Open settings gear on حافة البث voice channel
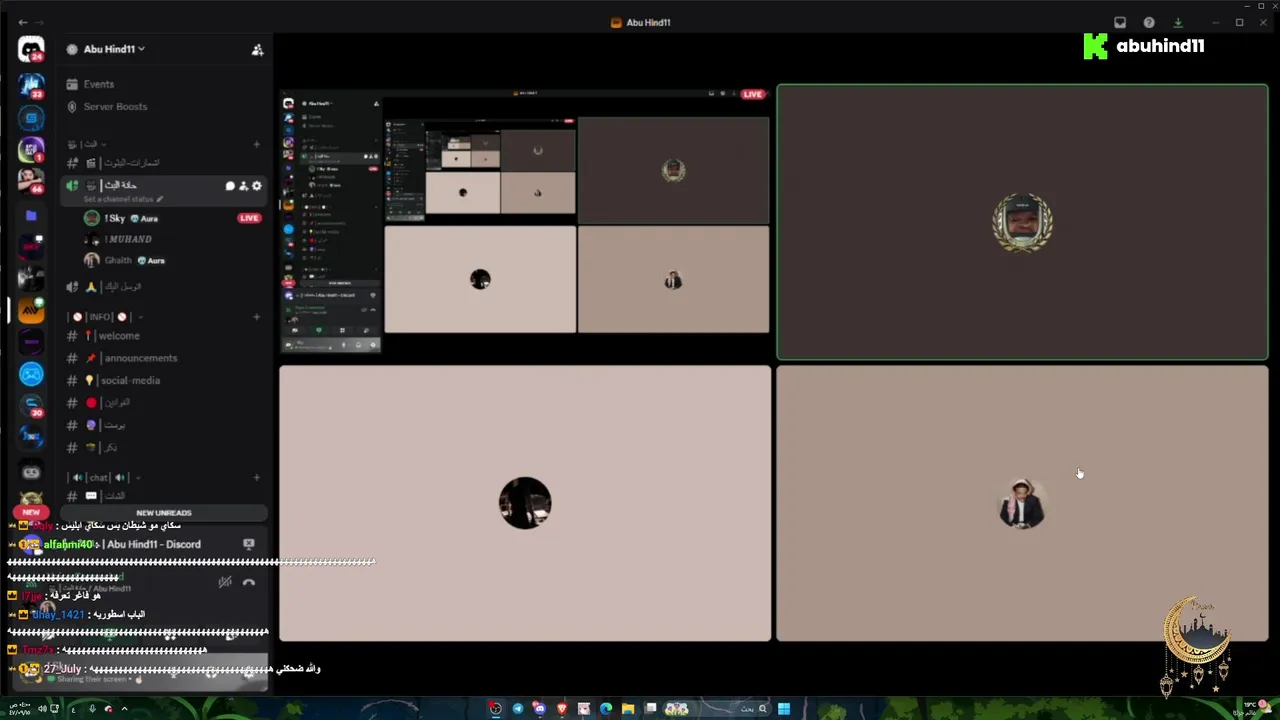 257,186
